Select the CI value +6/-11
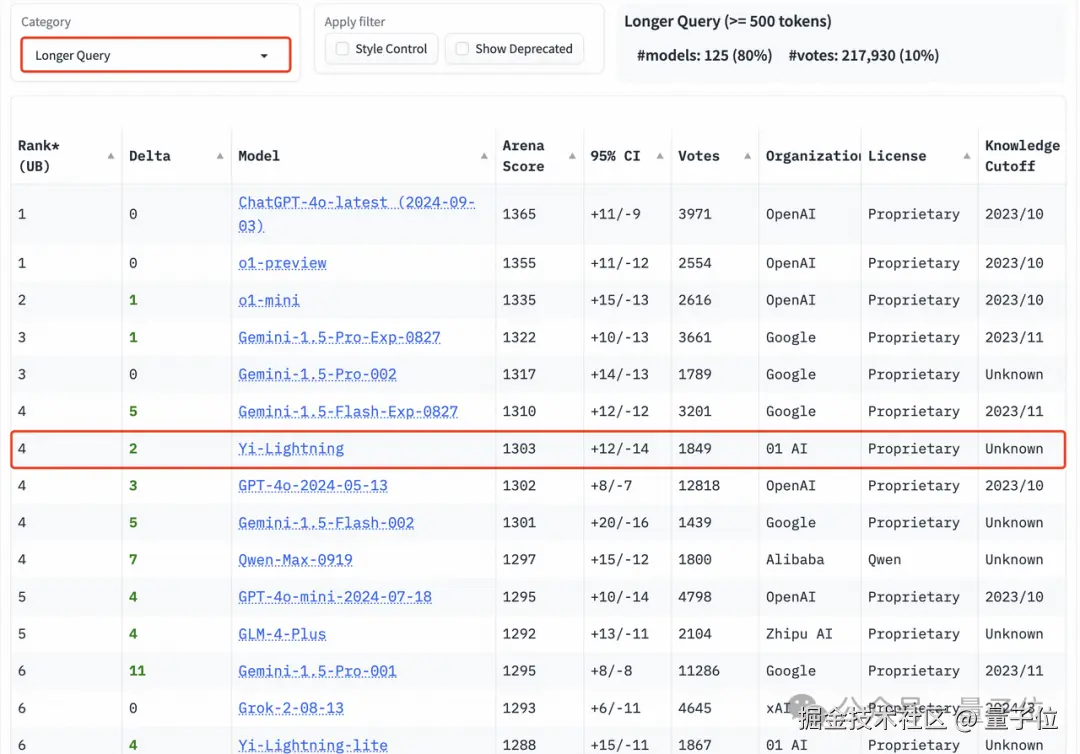The height and width of the screenshot is (754, 1080). (x=615, y=708)
